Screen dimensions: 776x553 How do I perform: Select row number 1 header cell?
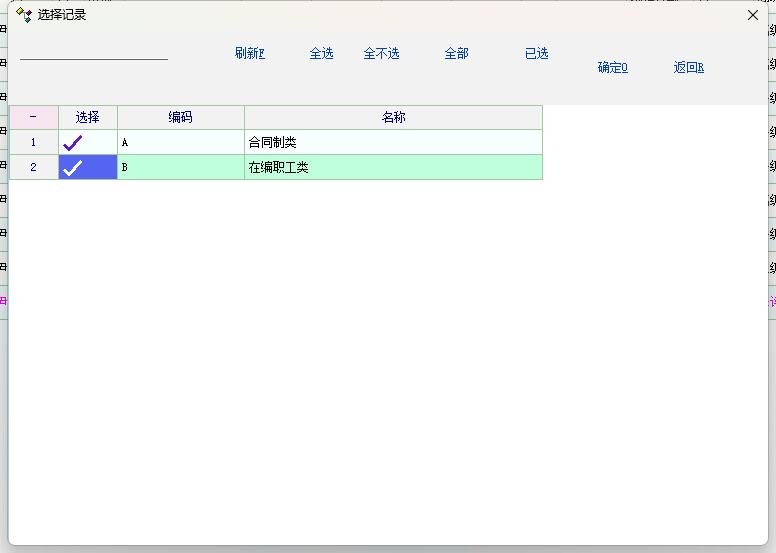(x=33, y=143)
